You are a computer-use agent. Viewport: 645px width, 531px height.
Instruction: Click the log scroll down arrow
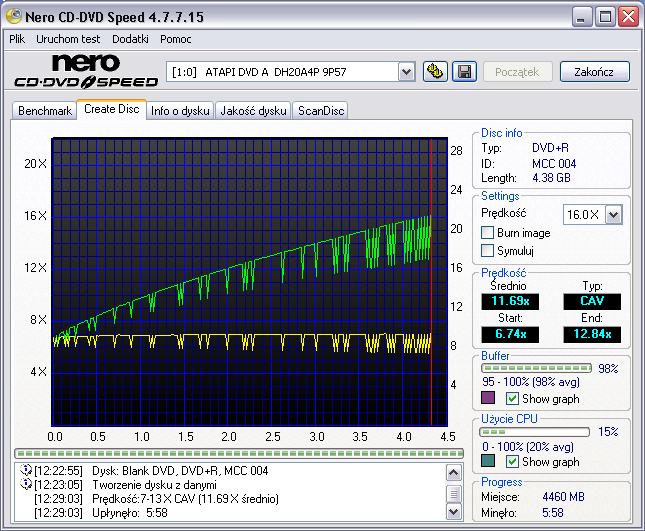453,512
